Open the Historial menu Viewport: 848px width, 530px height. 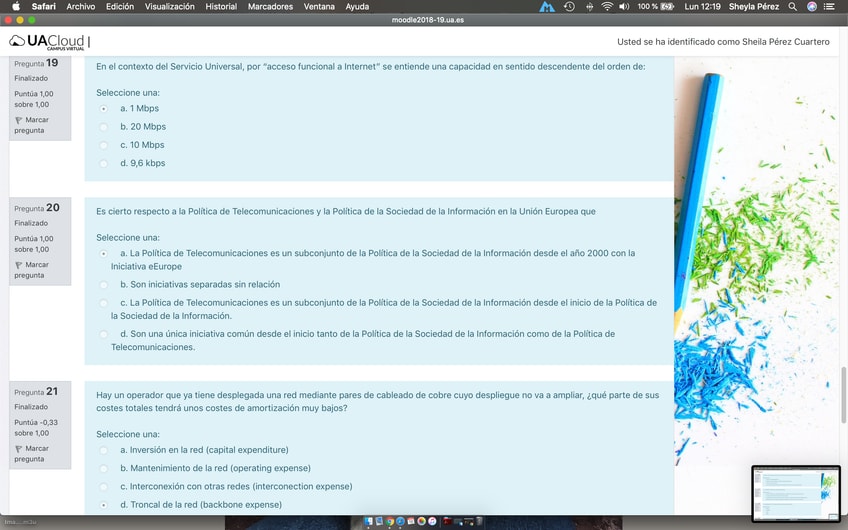pyautogui.click(x=221, y=6)
